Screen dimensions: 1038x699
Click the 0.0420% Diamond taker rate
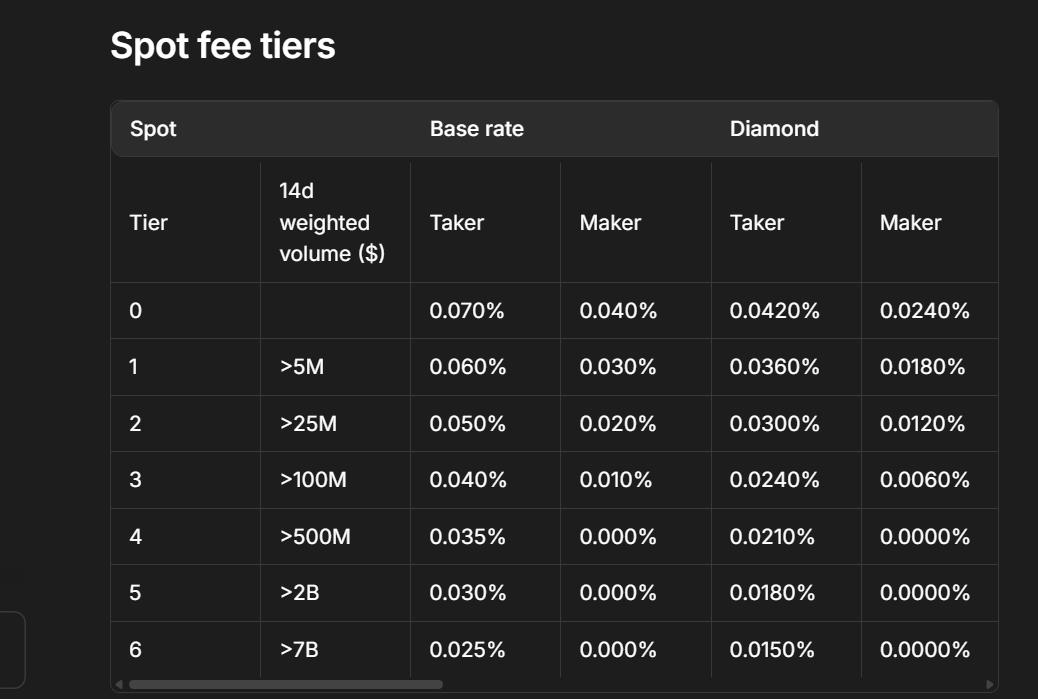click(x=774, y=311)
